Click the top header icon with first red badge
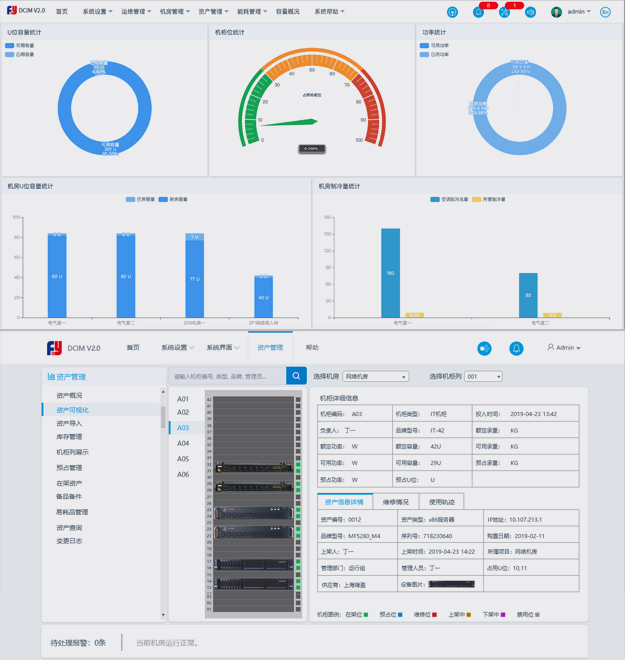 pos(478,12)
